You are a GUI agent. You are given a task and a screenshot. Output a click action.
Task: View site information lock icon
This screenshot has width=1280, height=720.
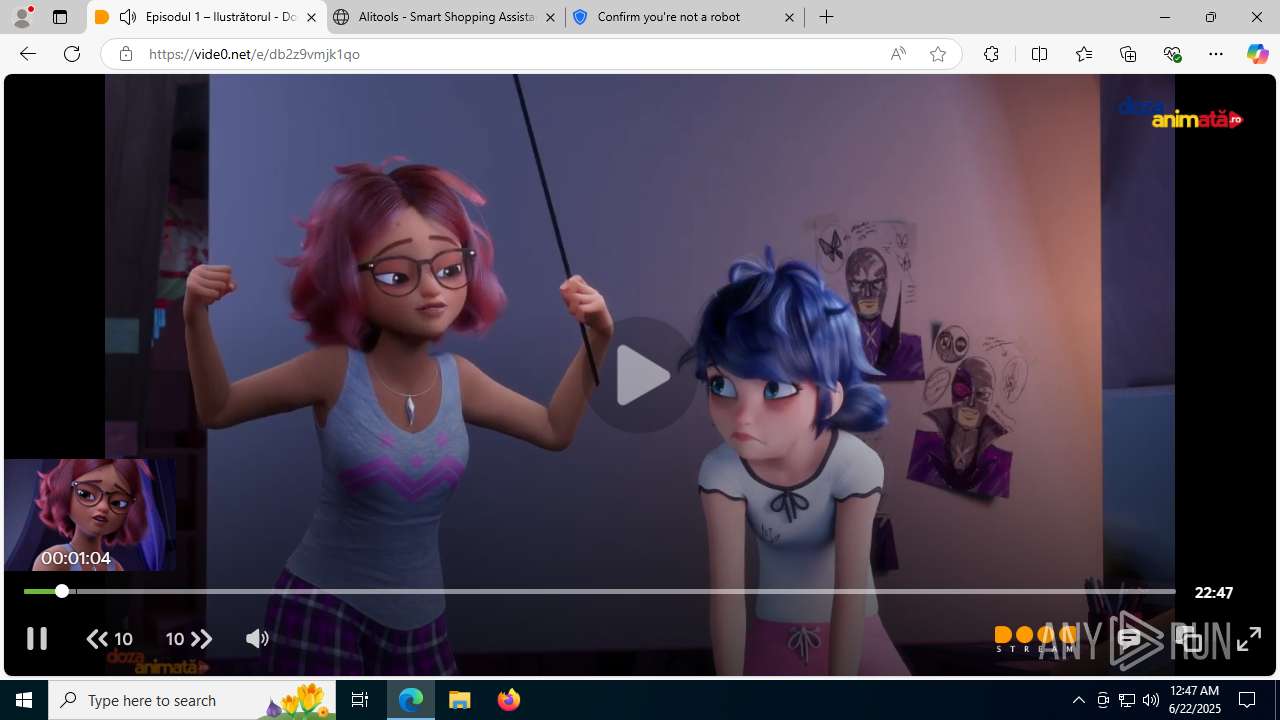pos(125,54)
